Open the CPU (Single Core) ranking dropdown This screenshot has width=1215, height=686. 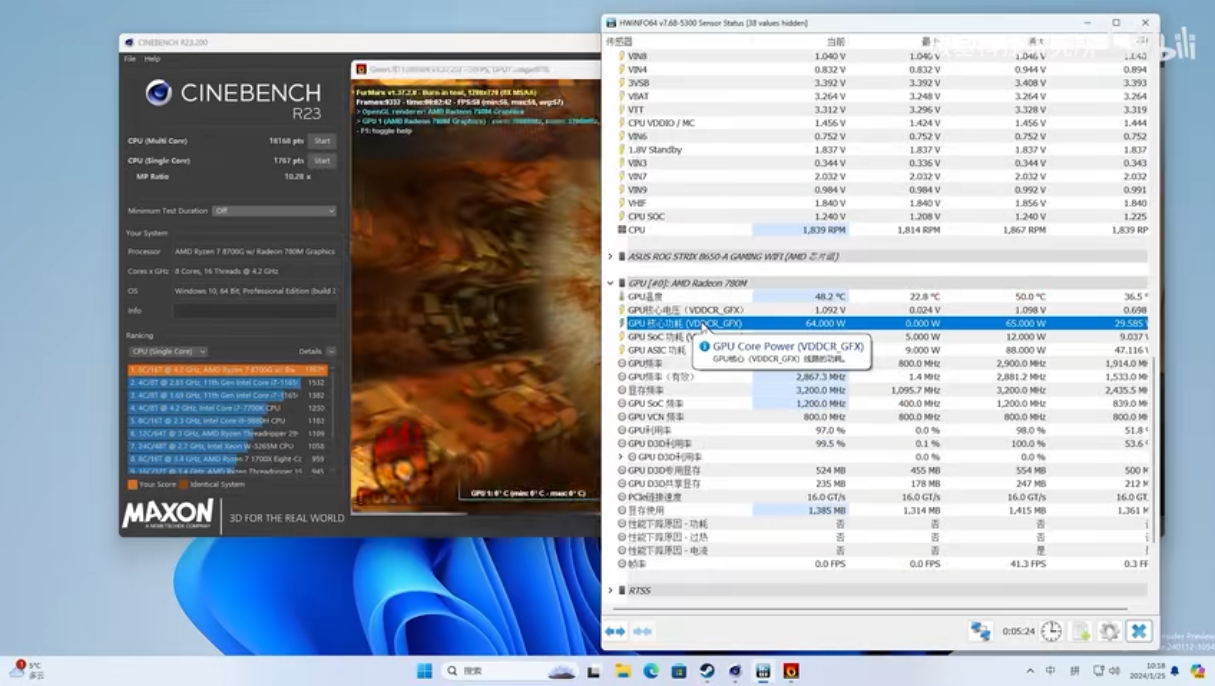168,352
